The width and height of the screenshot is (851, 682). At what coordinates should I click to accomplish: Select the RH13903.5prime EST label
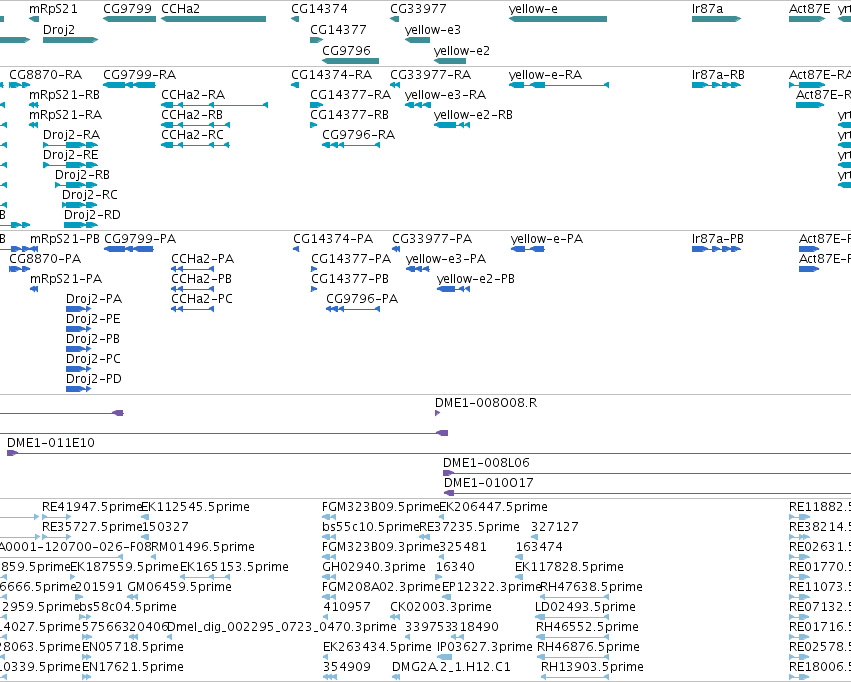coord(592,667)
